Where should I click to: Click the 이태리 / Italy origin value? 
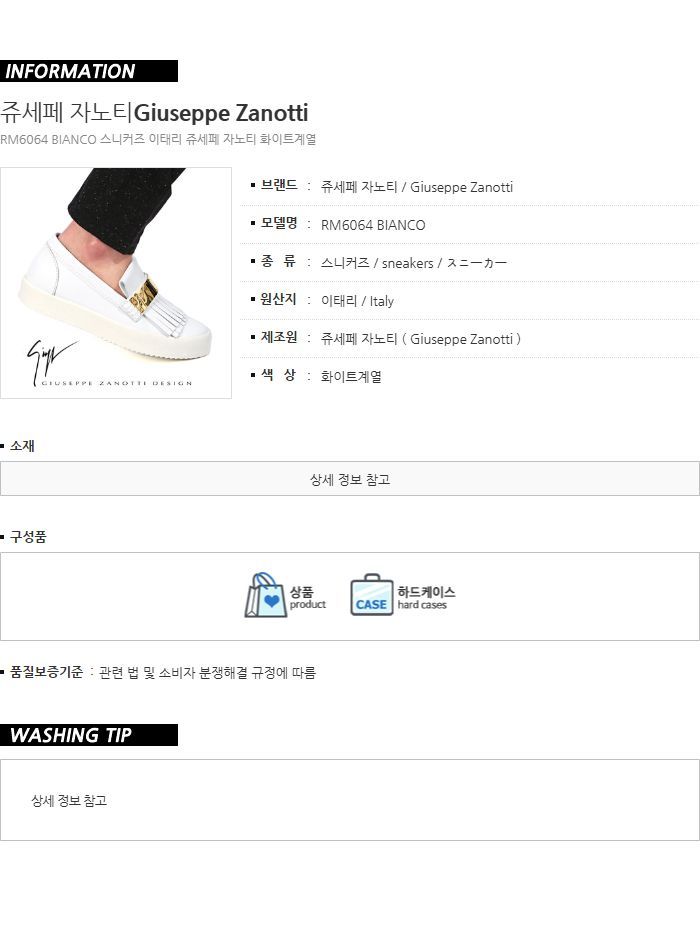[357, 301]
